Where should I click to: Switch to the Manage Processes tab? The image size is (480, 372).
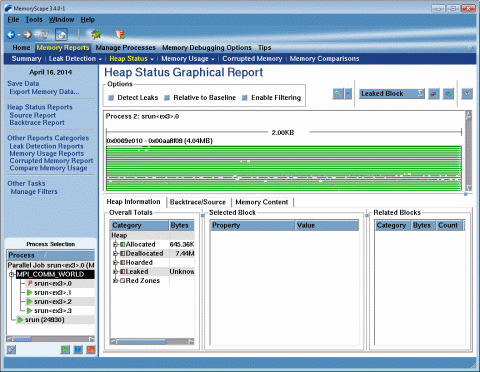click(126, 48)
